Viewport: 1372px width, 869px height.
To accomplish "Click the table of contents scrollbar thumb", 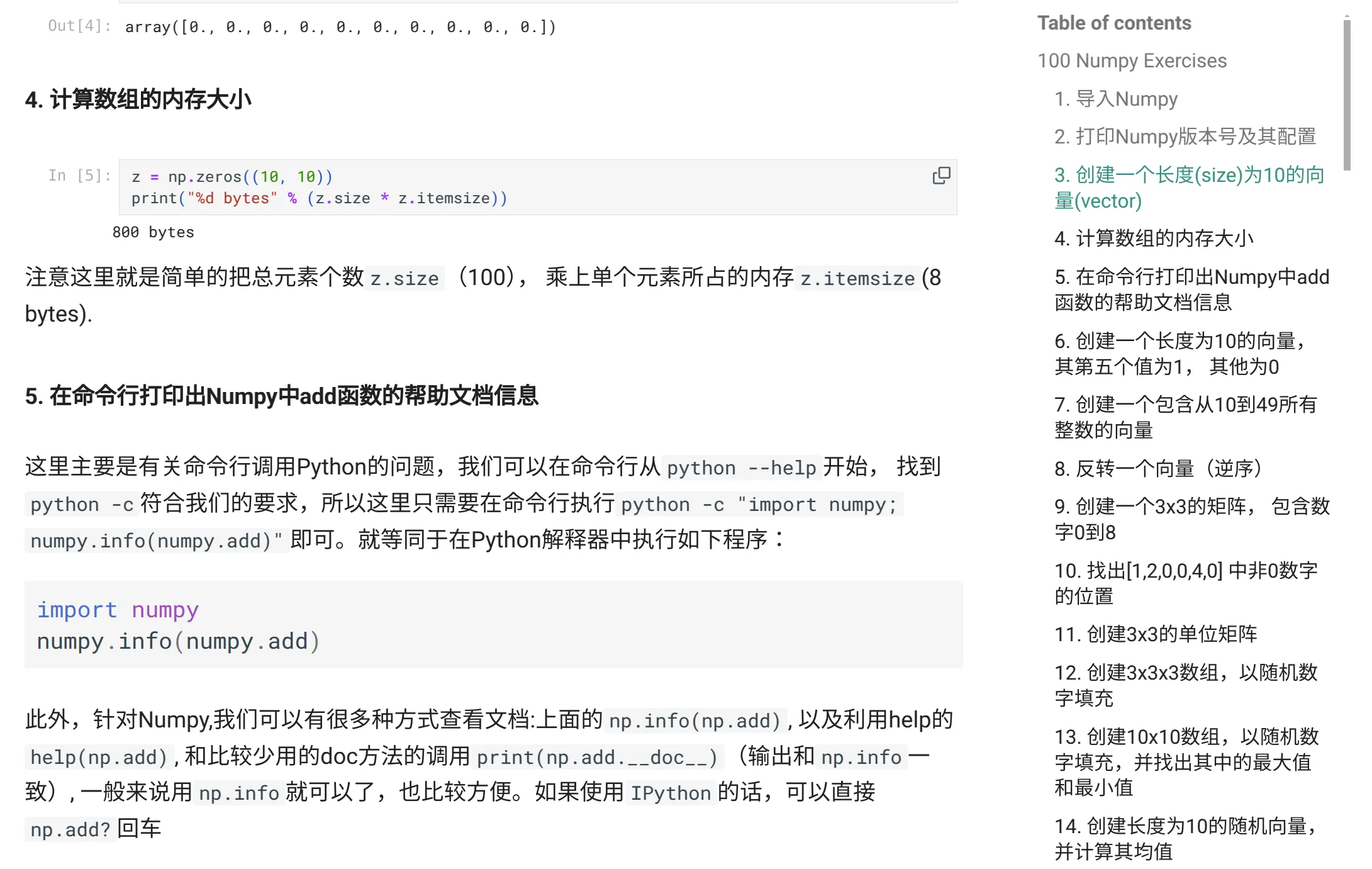I will (x=1346, y=94).
